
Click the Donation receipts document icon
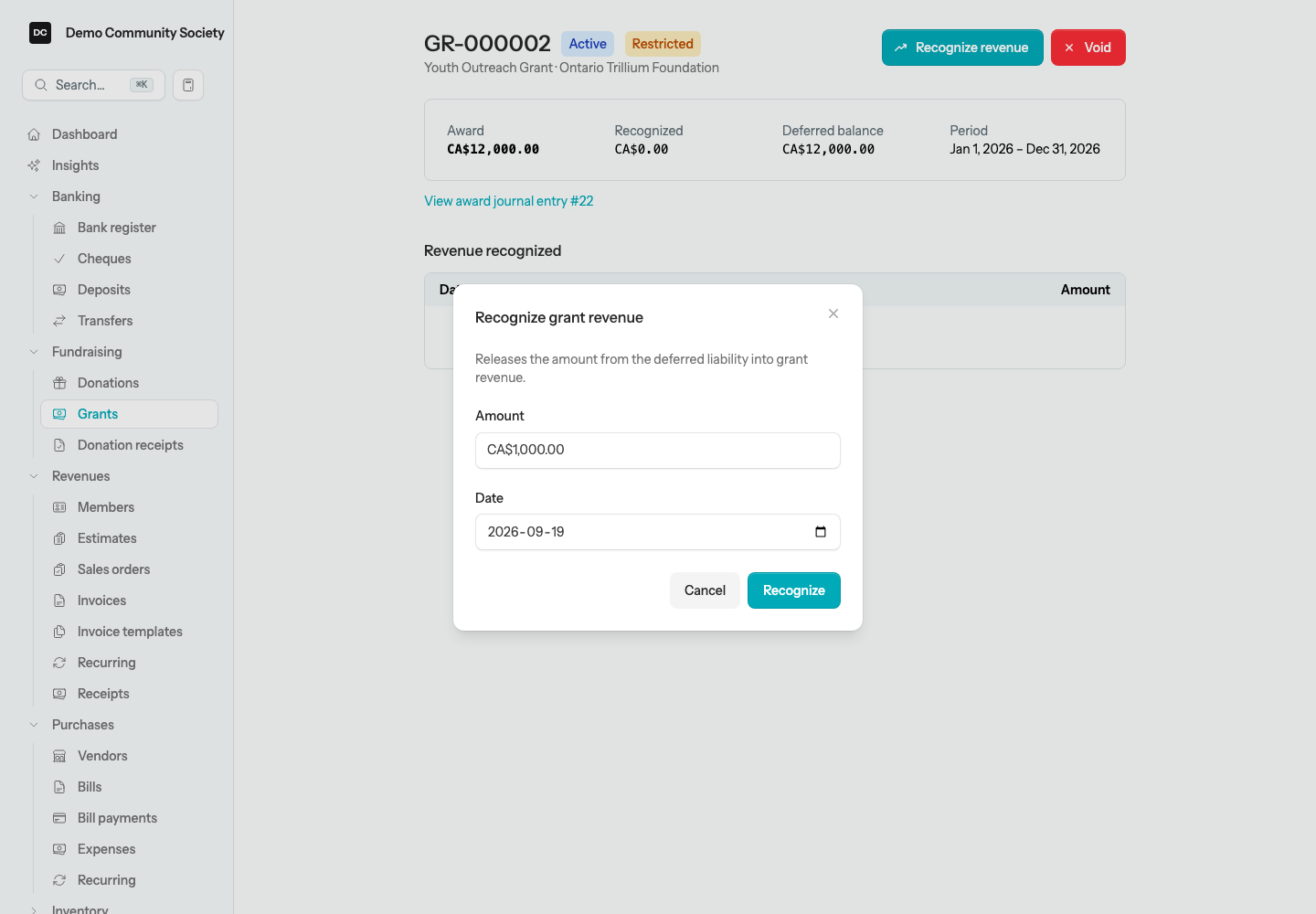(59, 445)
